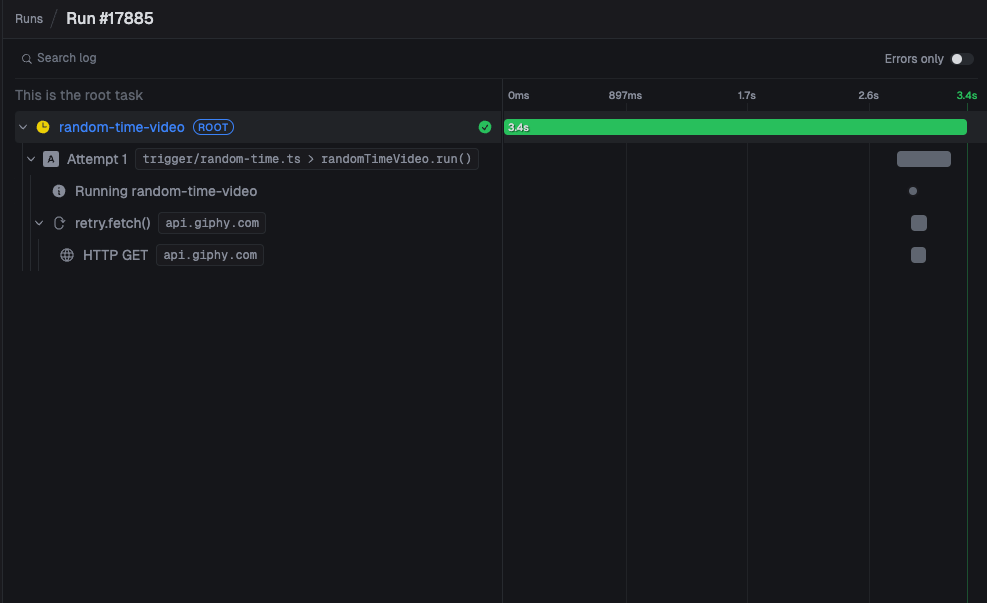Select the random-time-video task name
The image size is (987, 603).
pyautogui.click(x=121, y=127)
